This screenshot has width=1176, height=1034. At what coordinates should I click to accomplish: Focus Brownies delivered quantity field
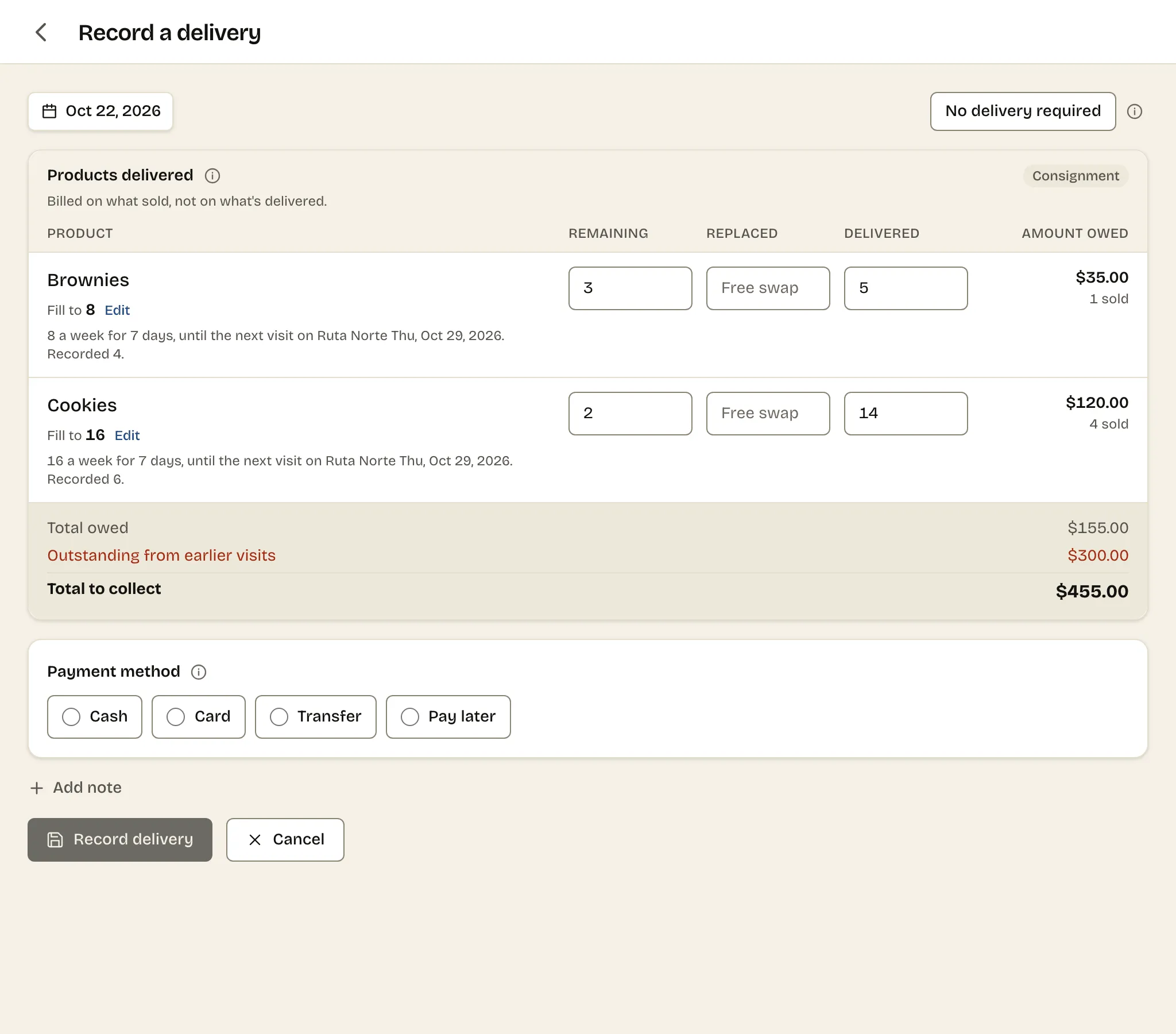click(x=906, y=288)
